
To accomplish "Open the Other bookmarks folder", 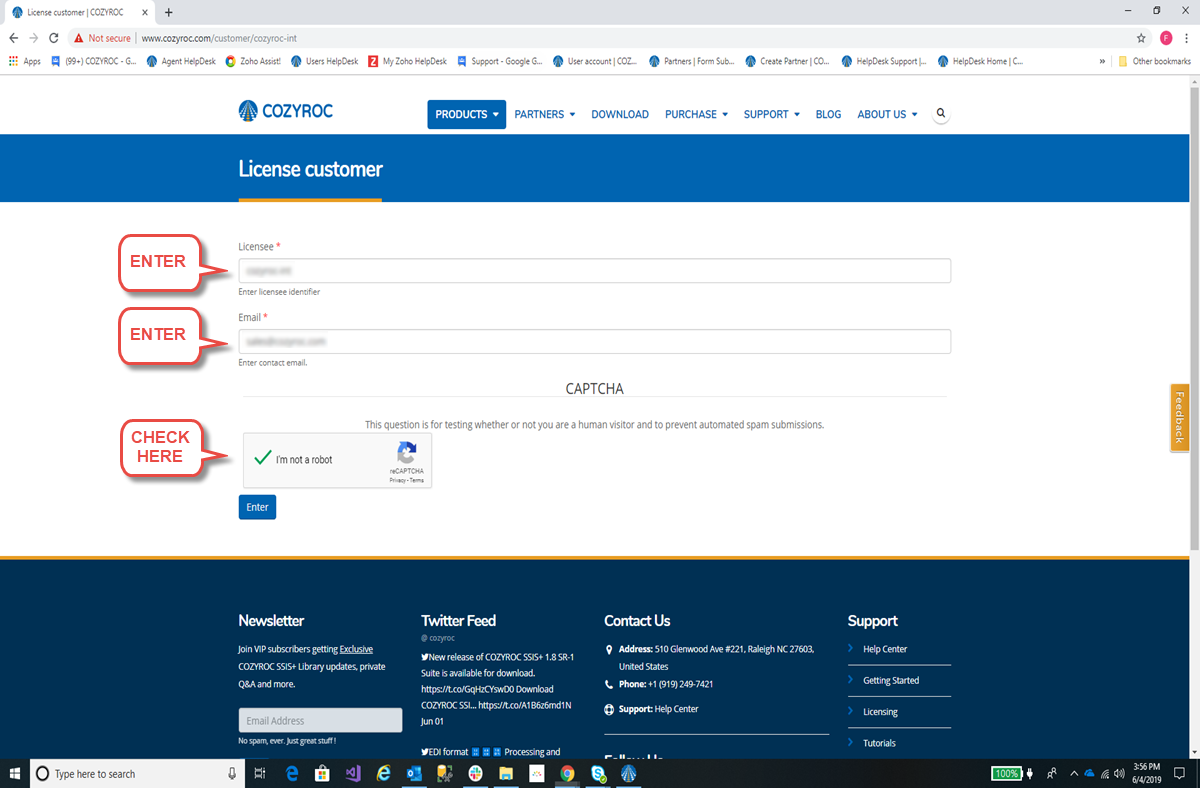I will pos(1155,61).
